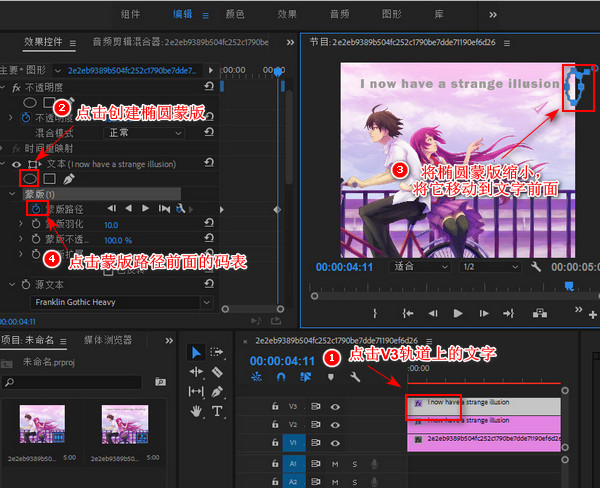Open the blend mode dropdown showing 正常
Screen dimensions: 600x488
tap(144, 133)
